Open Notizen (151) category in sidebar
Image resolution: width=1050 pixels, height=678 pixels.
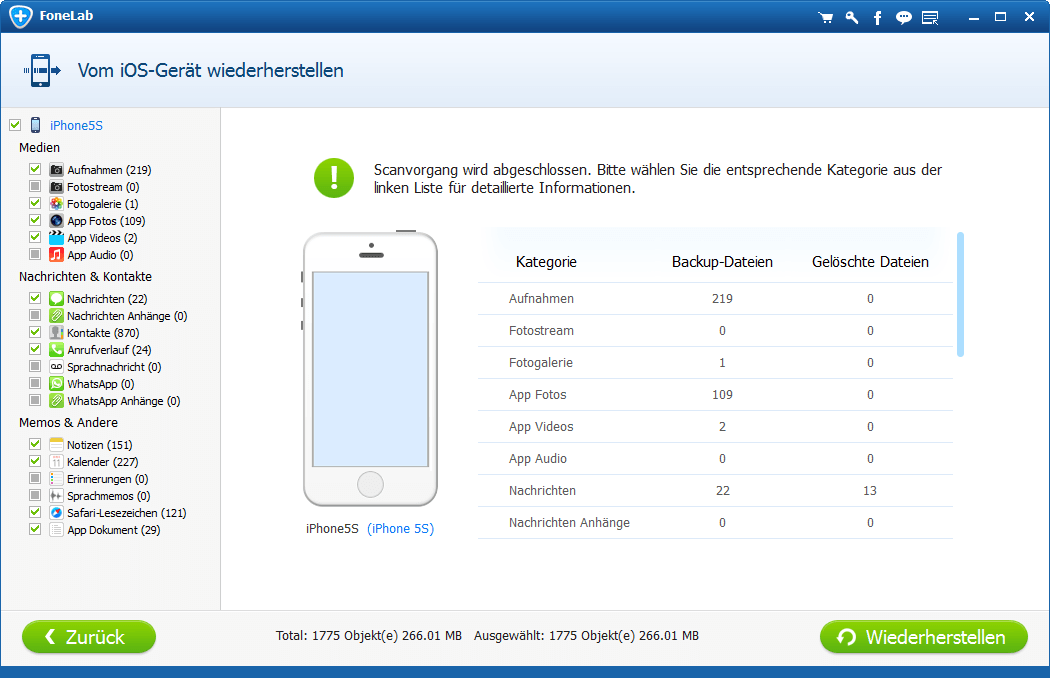click(x=99, y=445)
